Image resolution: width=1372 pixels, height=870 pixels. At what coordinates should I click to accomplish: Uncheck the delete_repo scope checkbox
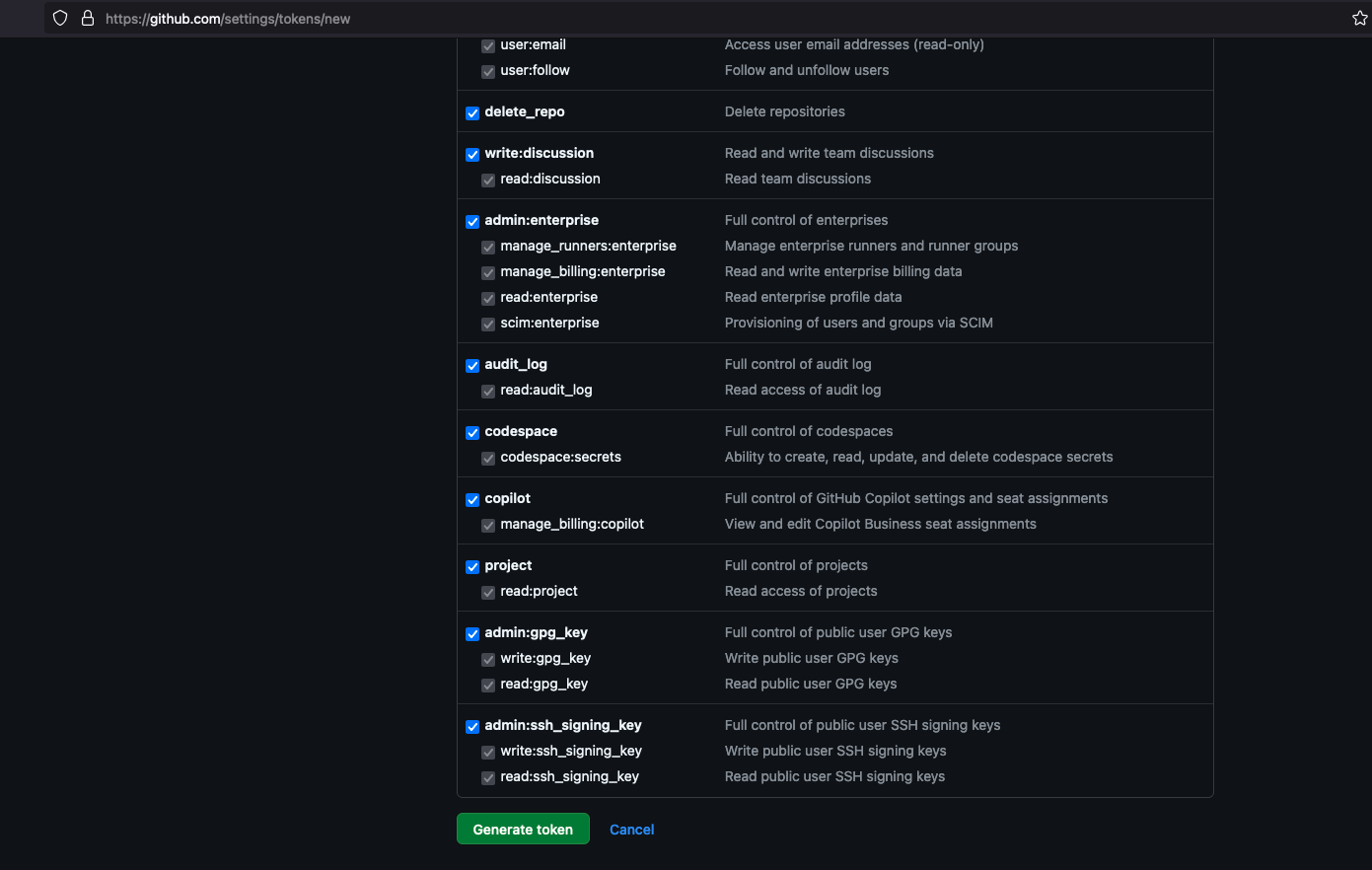472,113
